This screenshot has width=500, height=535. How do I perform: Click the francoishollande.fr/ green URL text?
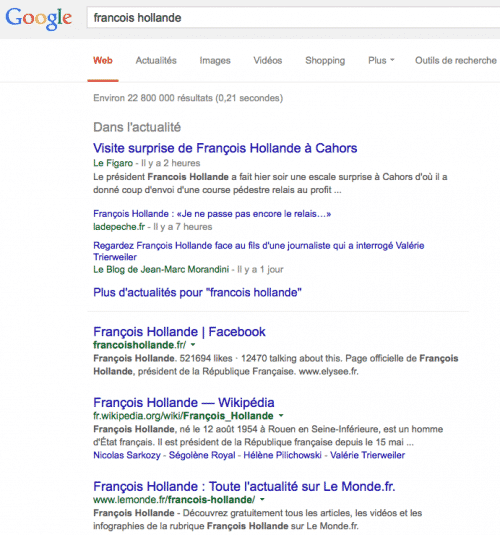[x=140, y=345]
